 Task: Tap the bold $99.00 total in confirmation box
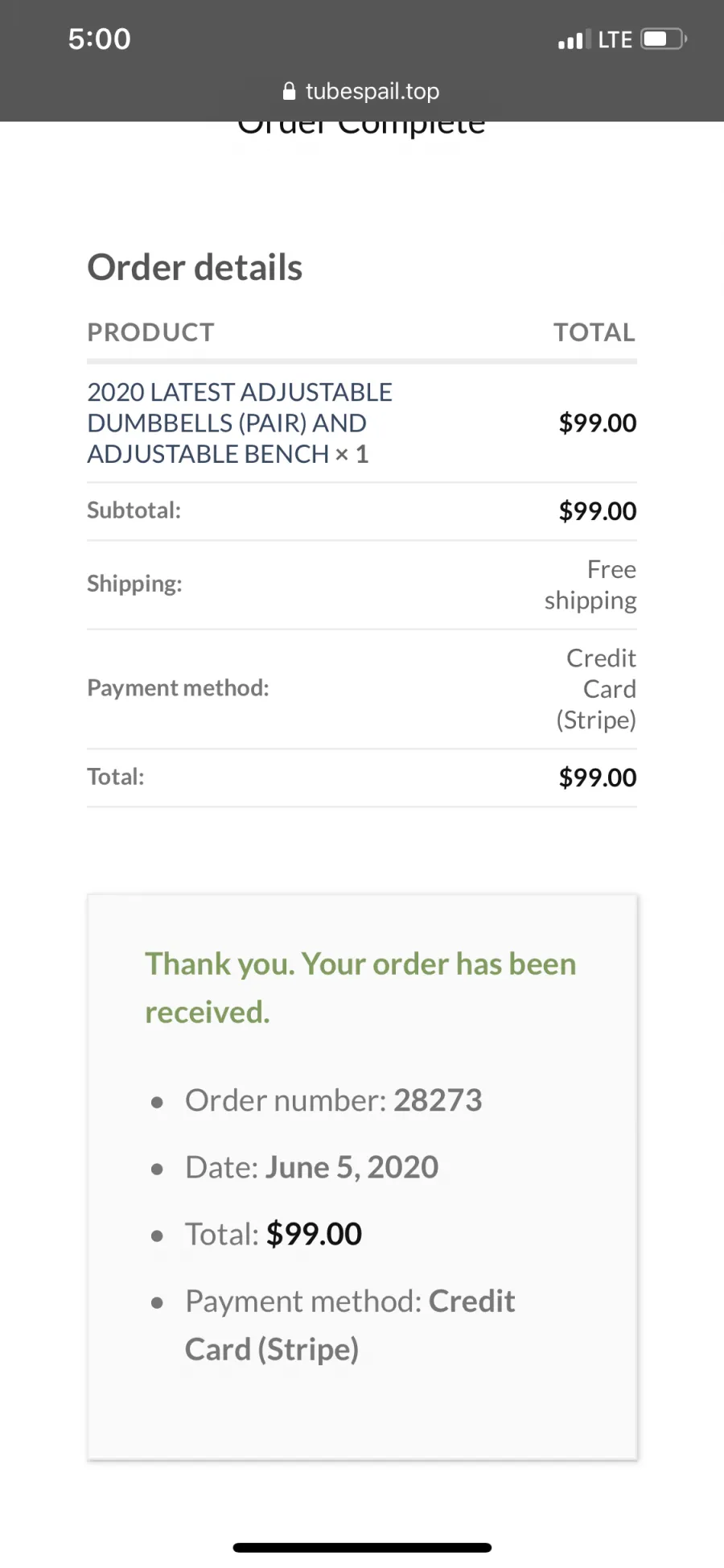(x=314, y=1234)
